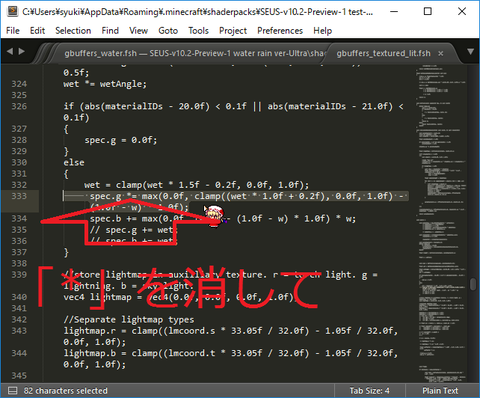The image size is (480, 398).
Task: Open the Find menu
Action: [110, 31]
